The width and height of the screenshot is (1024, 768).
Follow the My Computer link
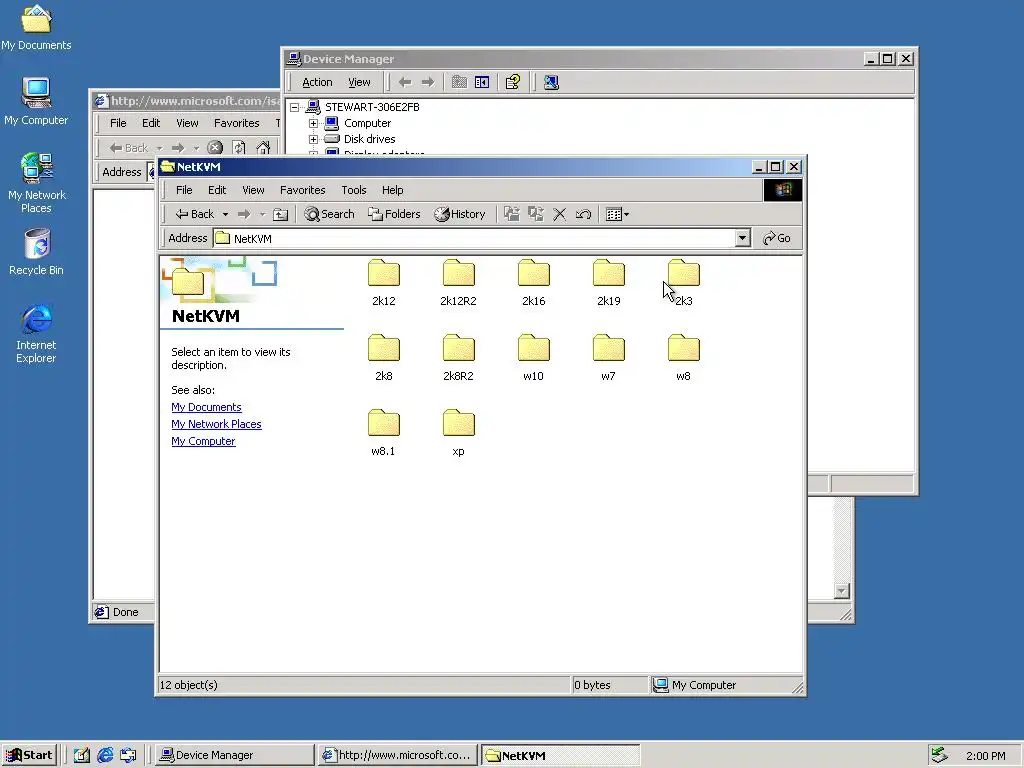(x=203, y=441)
